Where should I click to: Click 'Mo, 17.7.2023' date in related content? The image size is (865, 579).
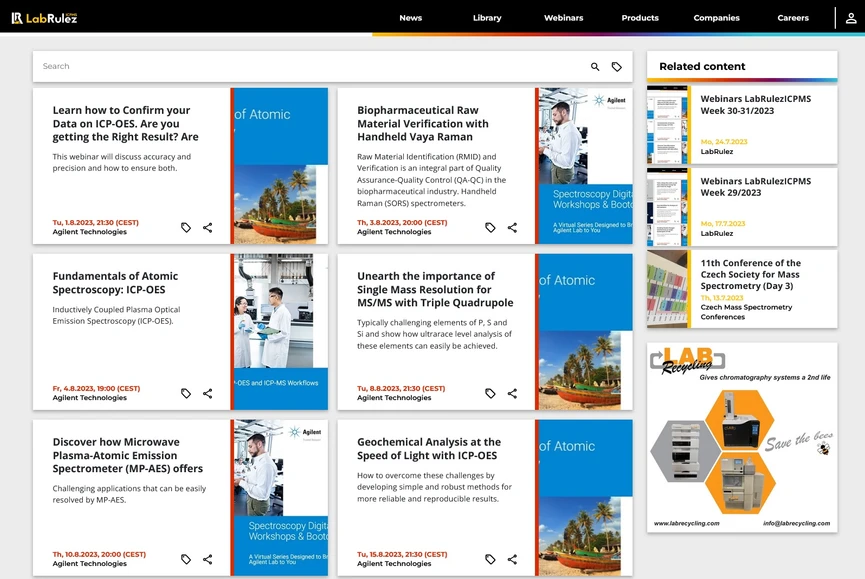(723, 223)
